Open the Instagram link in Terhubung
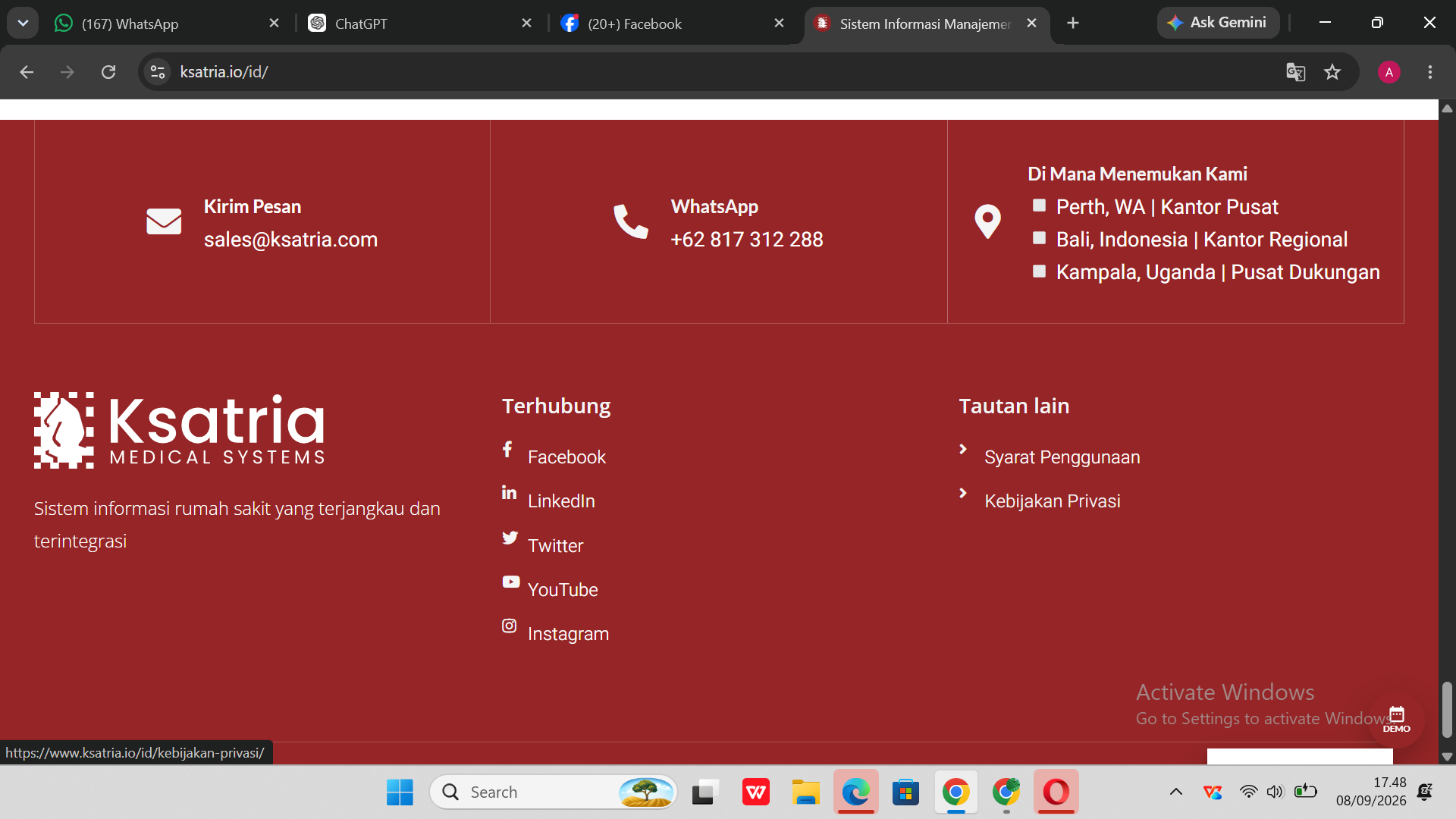1456x819 pixels. pyautogui.click(x=568, y=634)
